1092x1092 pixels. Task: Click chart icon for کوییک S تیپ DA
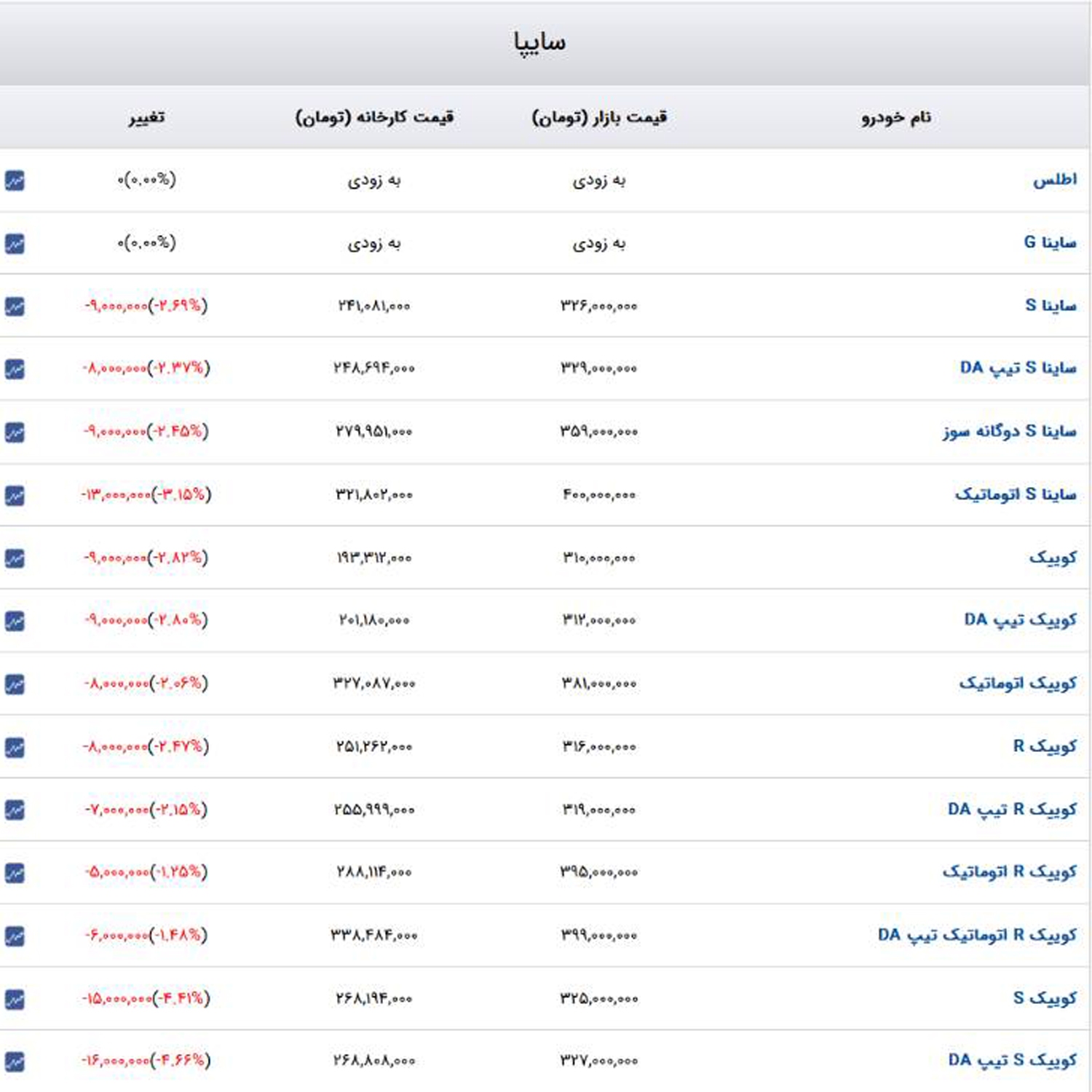[15, 1061]
